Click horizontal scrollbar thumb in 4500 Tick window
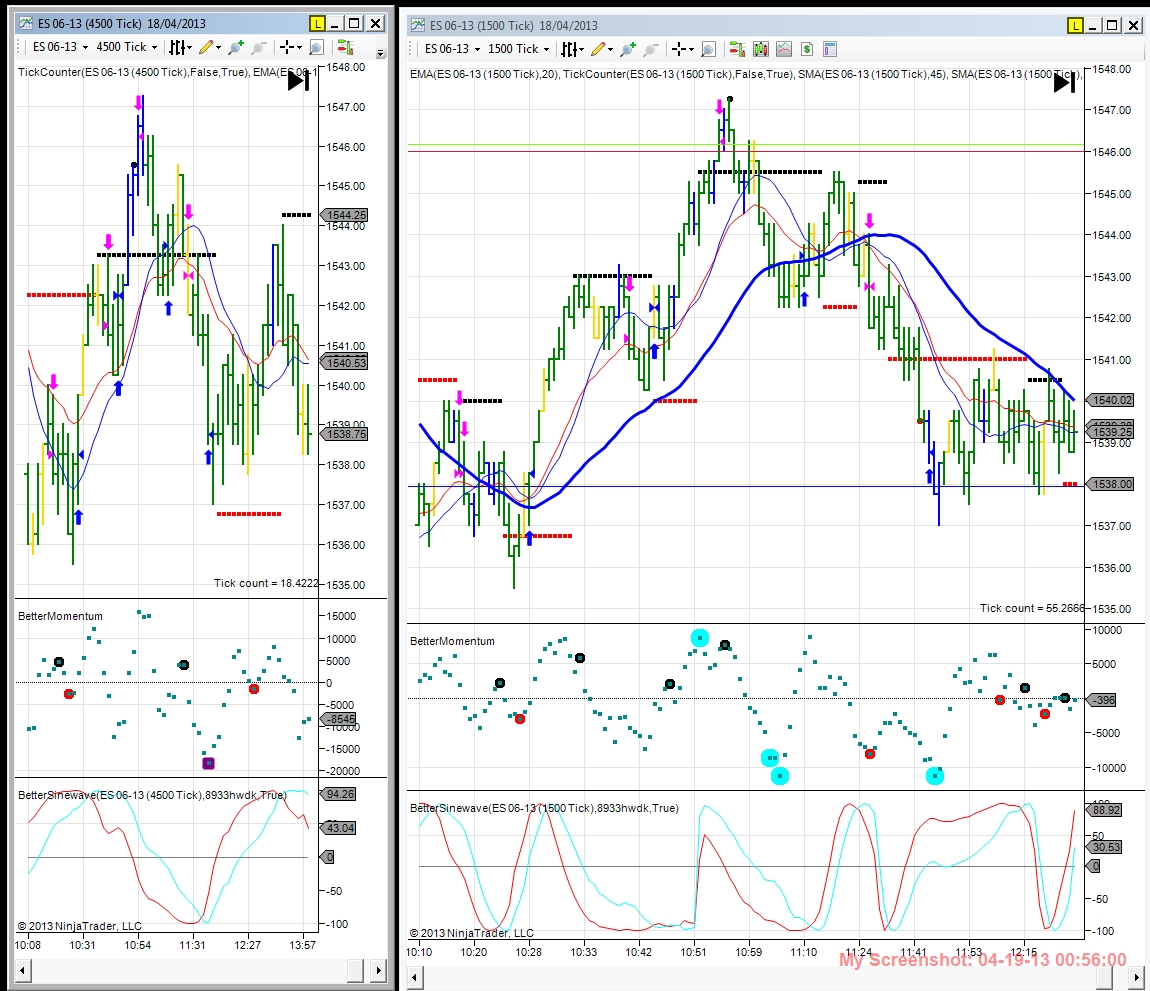 [356, 970]
